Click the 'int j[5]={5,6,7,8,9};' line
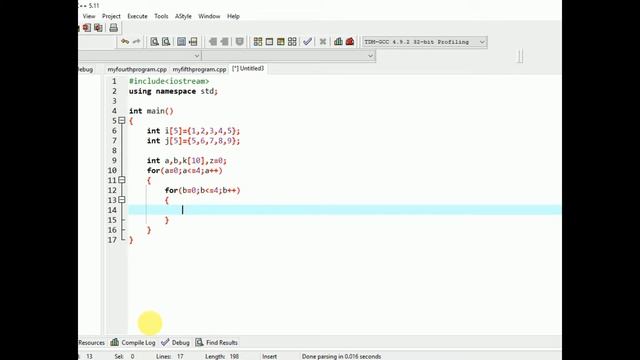The height and width of the screenshot is (360, 640). [x=193, y=141]
